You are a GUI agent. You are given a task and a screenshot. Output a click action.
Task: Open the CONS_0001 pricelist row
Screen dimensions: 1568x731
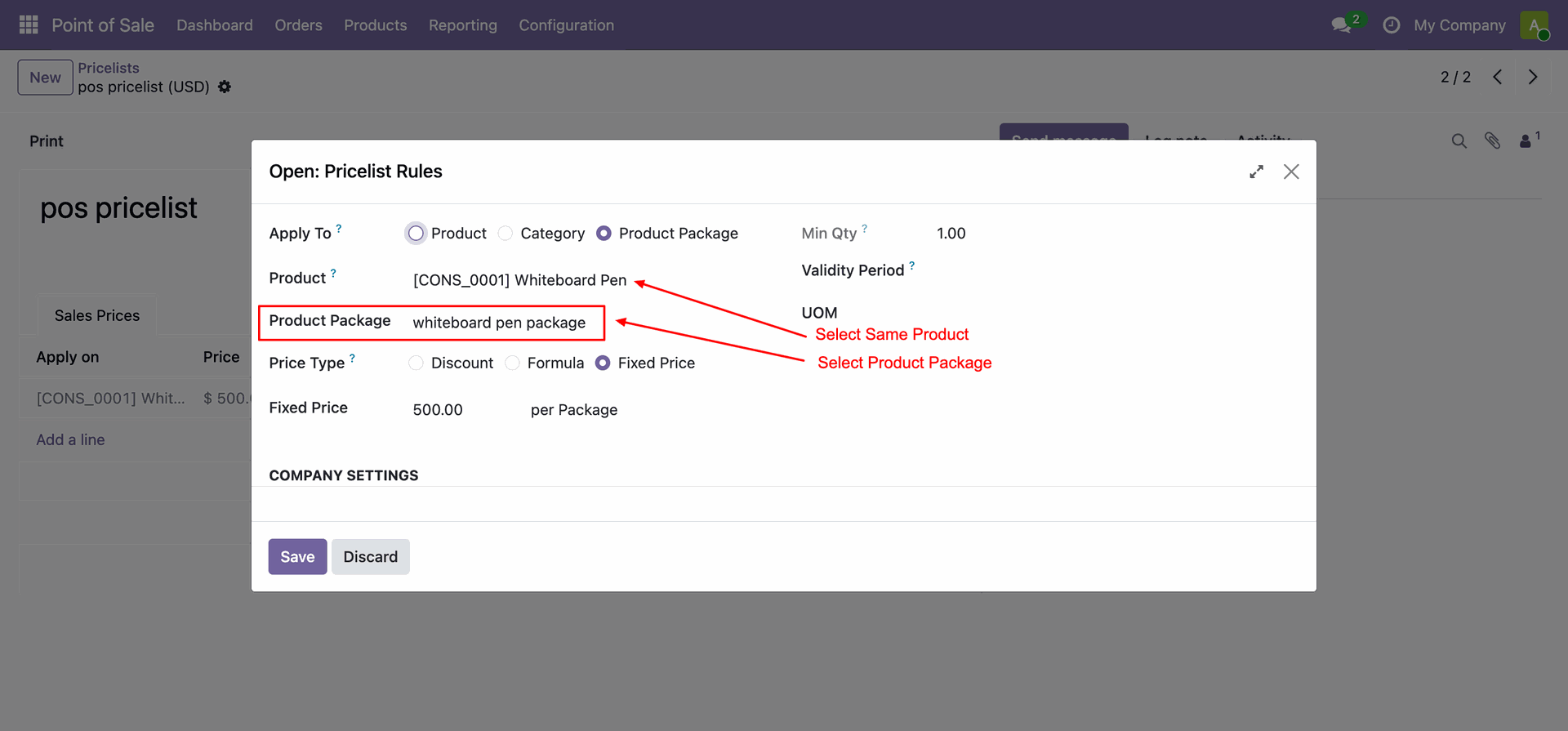click(x=135, y=398)
